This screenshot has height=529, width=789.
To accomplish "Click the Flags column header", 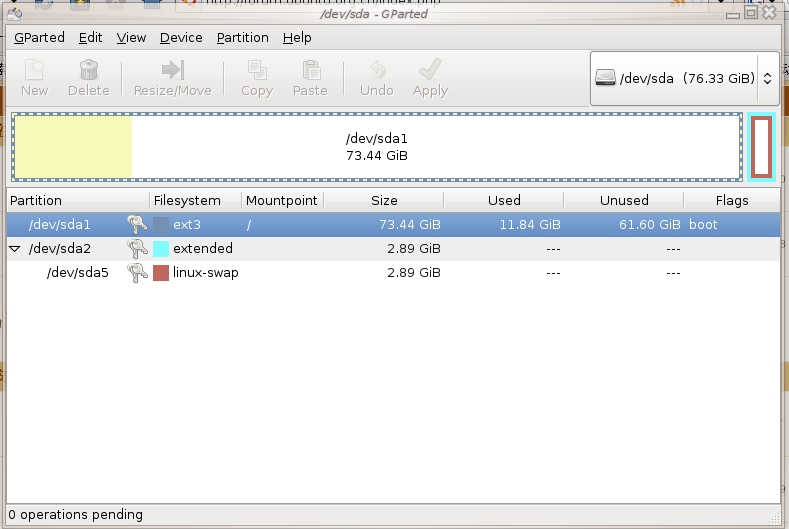I will [732, 200].
